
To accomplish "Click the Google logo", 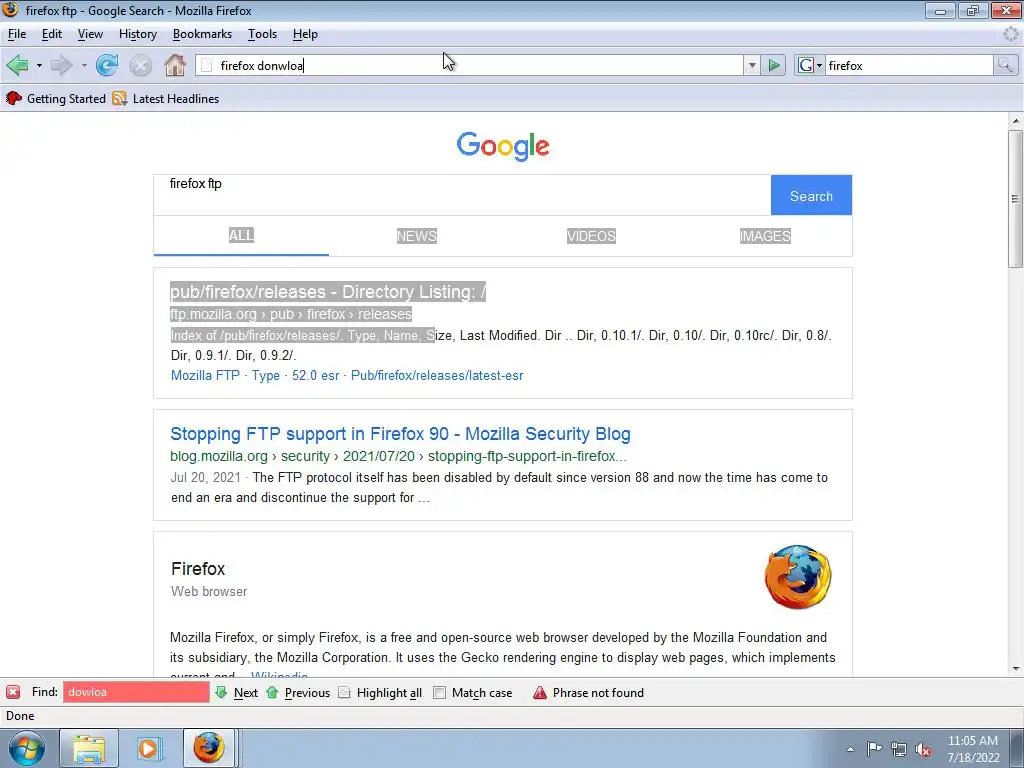I will pyautogui.click(x=503, y=146).
